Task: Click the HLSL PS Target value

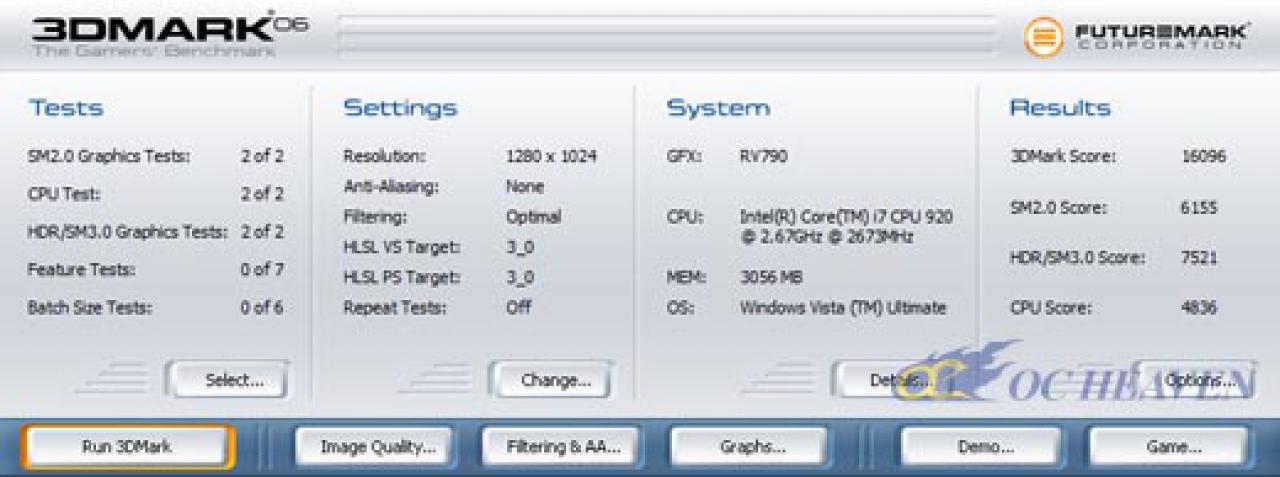Action: 520,277
